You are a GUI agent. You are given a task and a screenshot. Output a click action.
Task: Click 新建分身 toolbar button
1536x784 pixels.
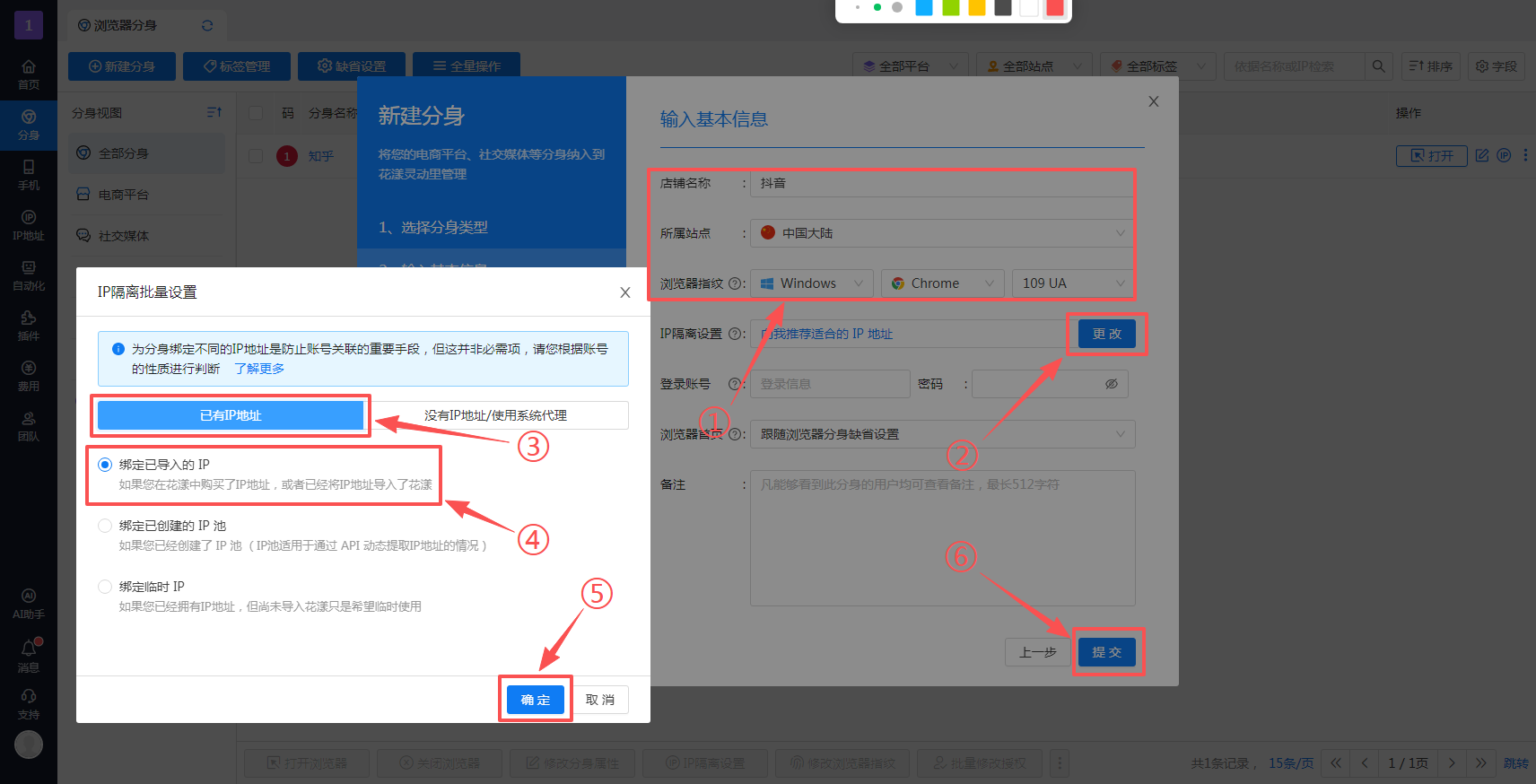coord(122,65)
